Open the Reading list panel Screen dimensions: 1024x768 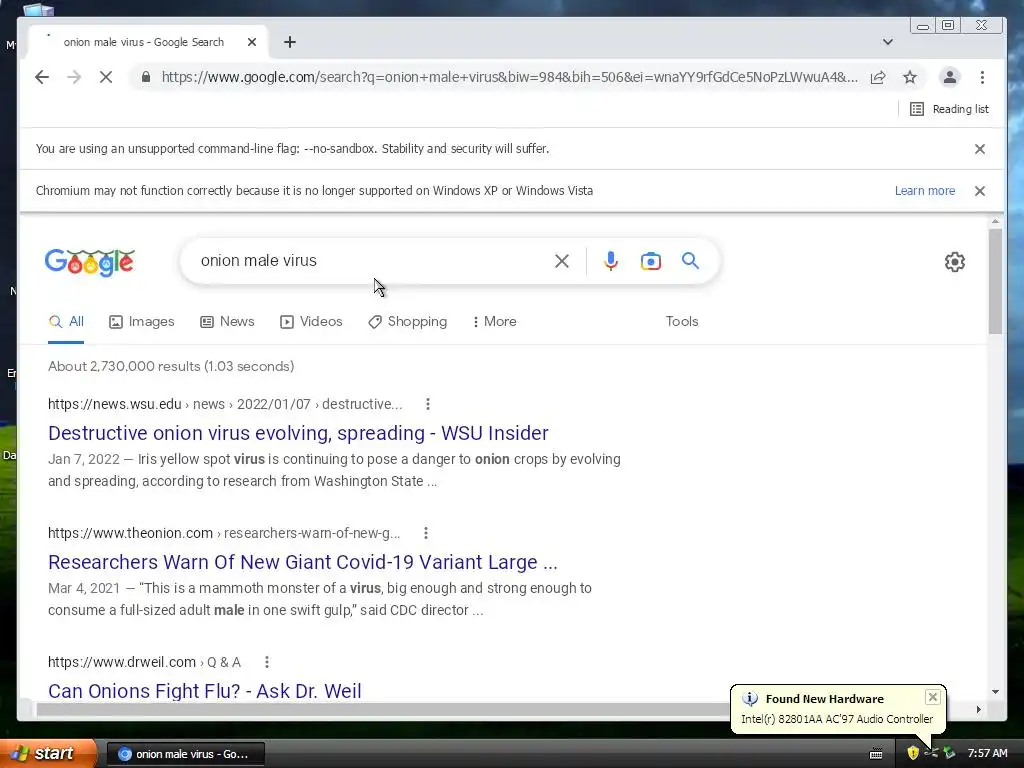(950, 109)
